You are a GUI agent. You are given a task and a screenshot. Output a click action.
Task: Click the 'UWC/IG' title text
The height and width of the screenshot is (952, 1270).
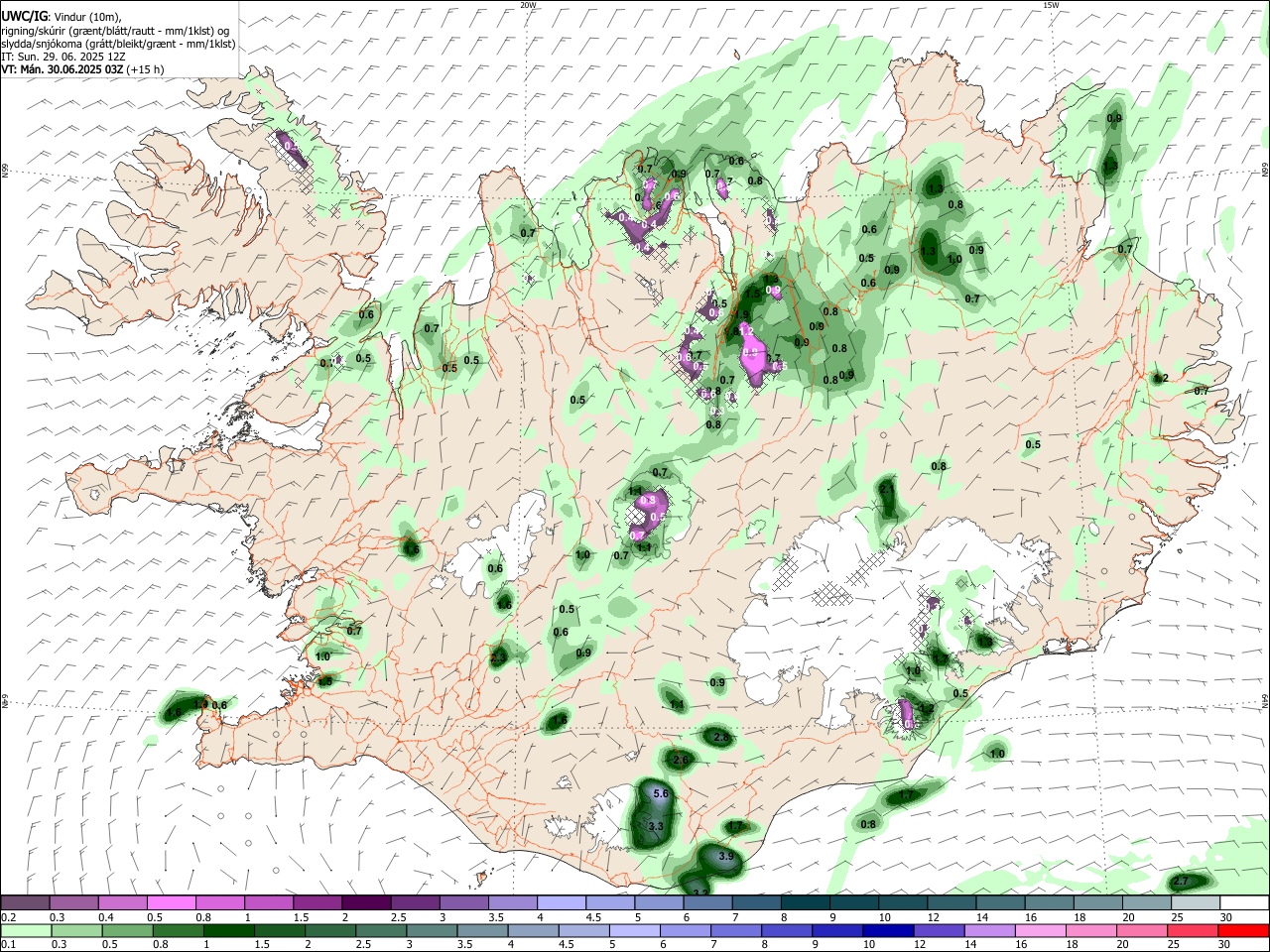pos(24,16)
